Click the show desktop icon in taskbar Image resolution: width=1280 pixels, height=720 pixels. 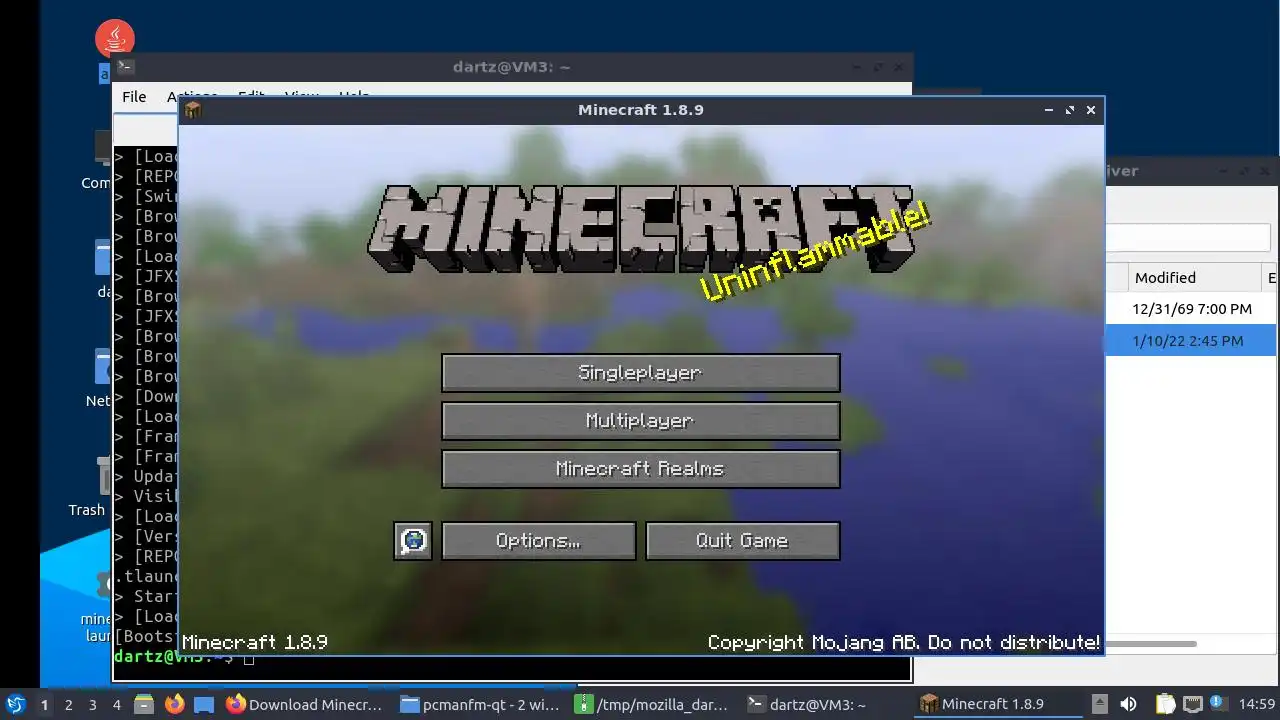click(204, 705)
